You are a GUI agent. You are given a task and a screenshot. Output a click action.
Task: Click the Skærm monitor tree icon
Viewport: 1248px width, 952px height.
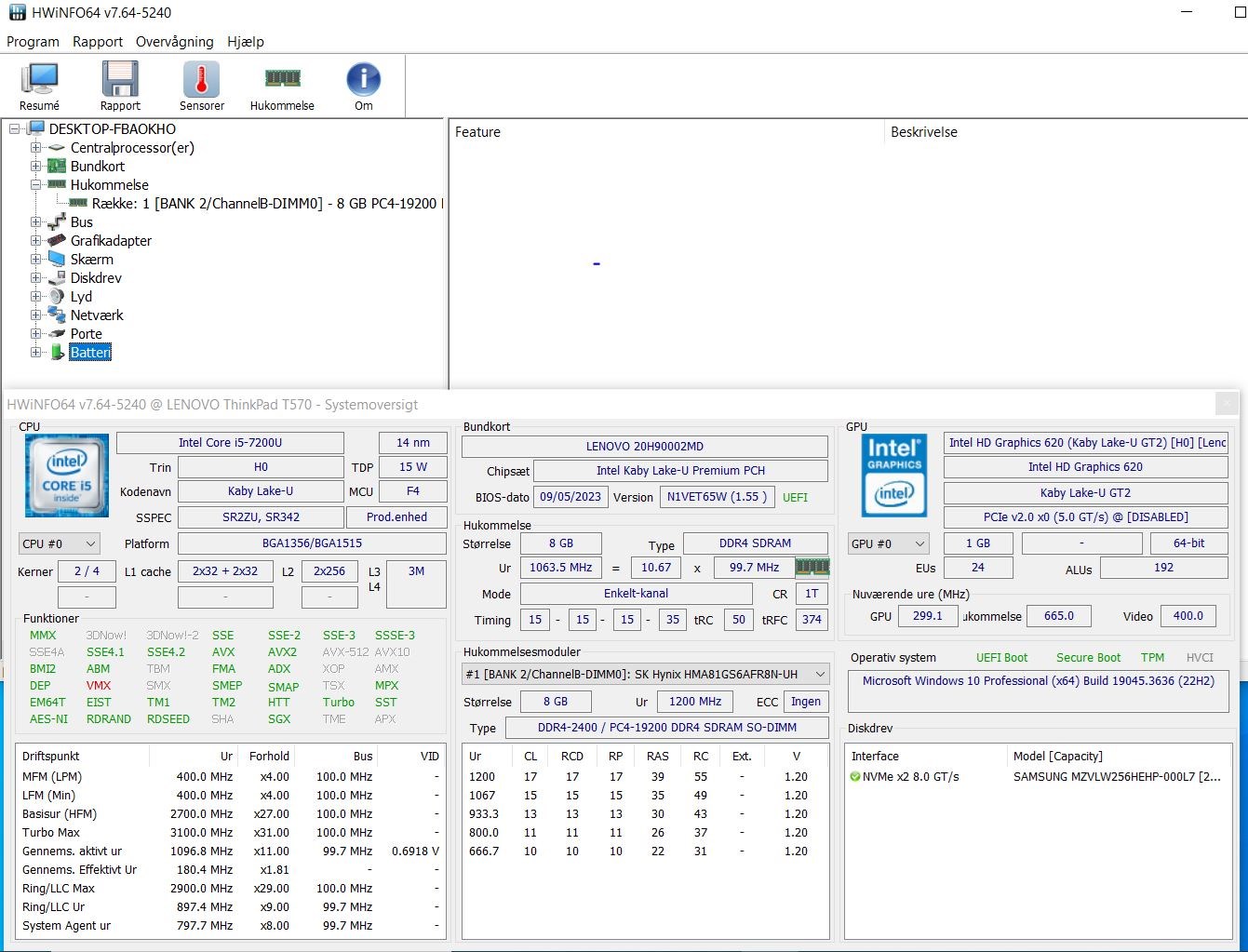click(56, 259)
